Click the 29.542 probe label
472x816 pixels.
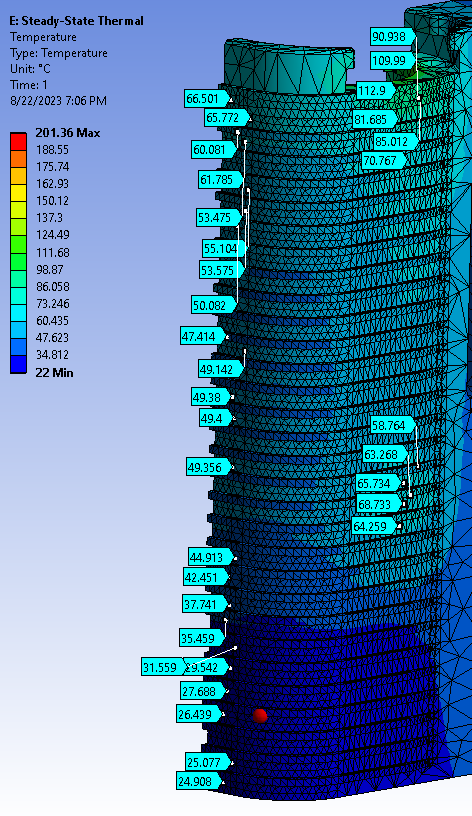pos(206,667)
